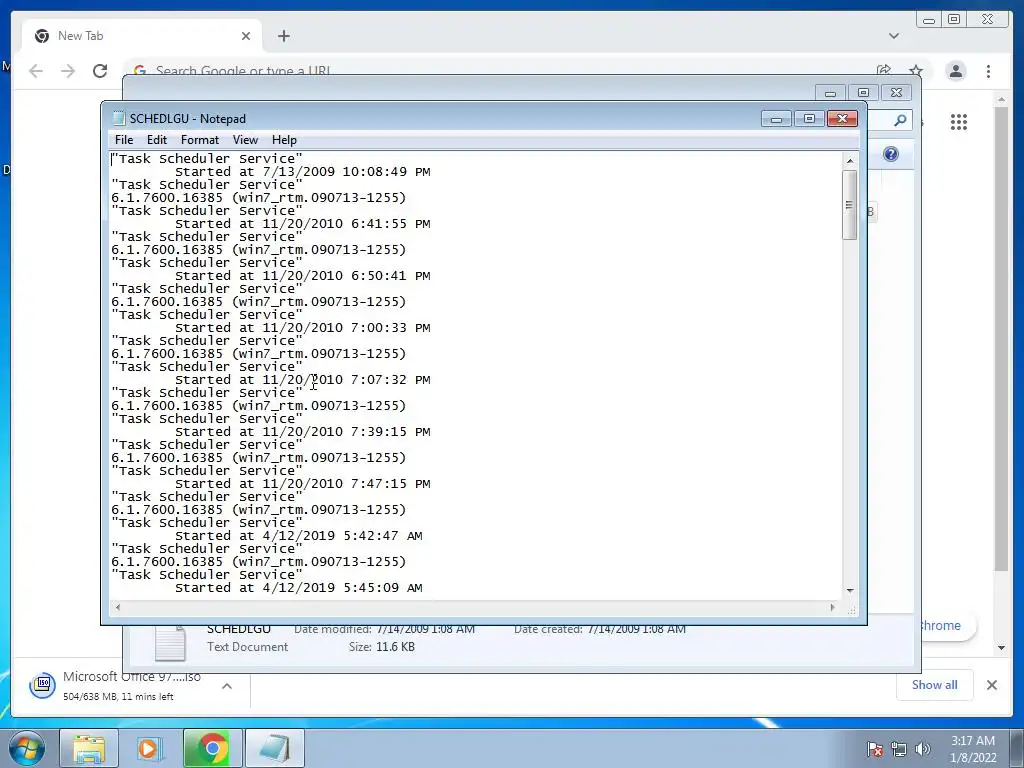Switch to Chrome from the taskbar
The image size is (1024, 768).
click(212, 748)
